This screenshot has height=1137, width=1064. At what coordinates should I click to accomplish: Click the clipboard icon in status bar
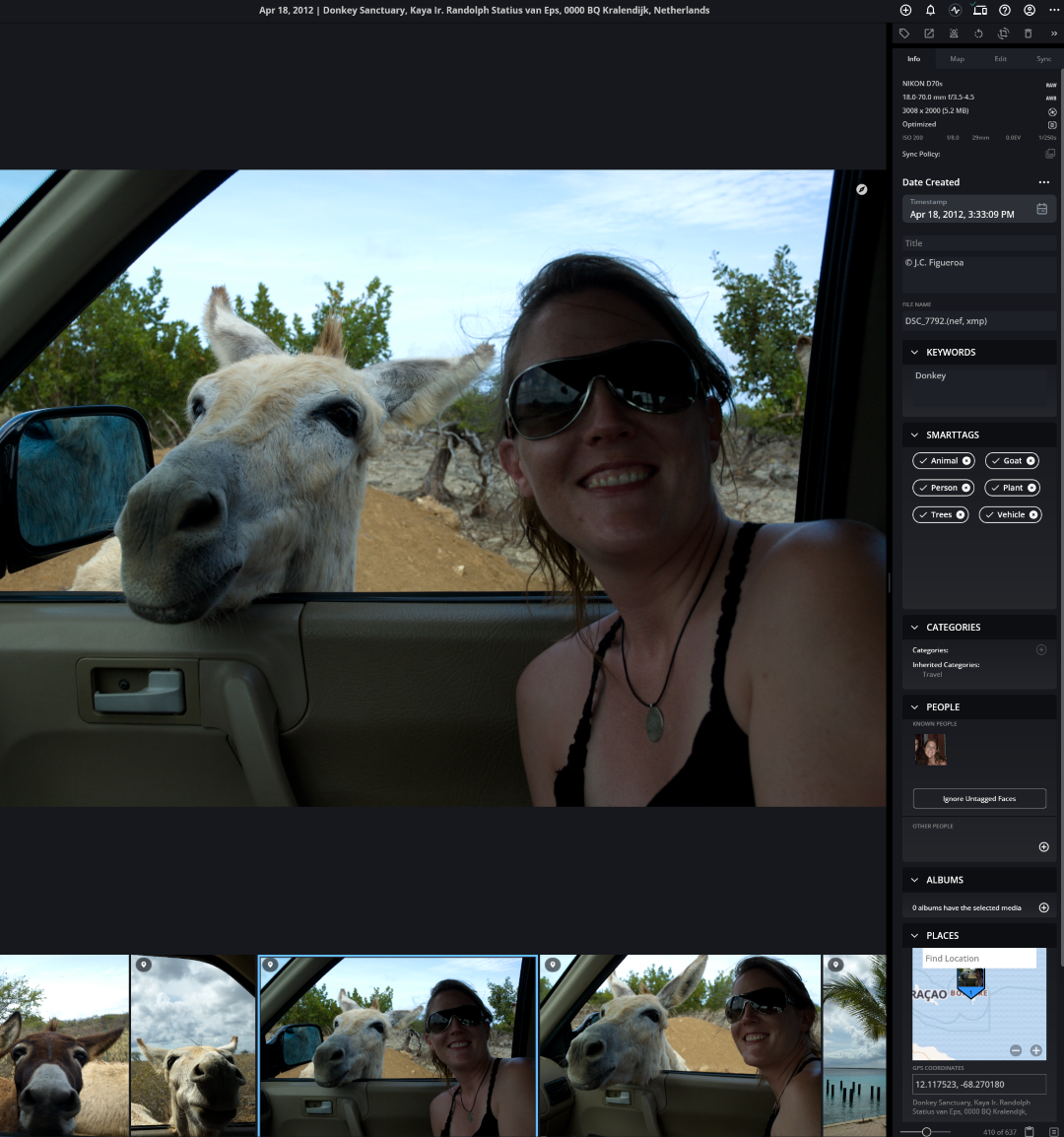pyautogui.click(x=1030, y=1131)
